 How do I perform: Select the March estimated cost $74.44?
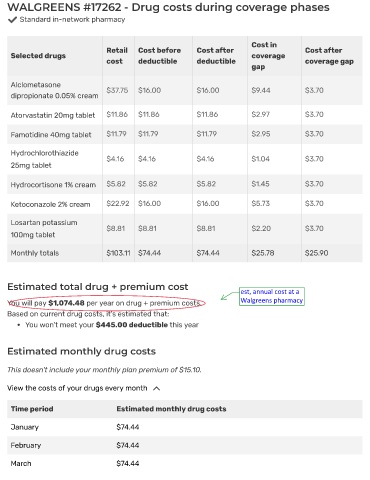click(x=128, y=463)
